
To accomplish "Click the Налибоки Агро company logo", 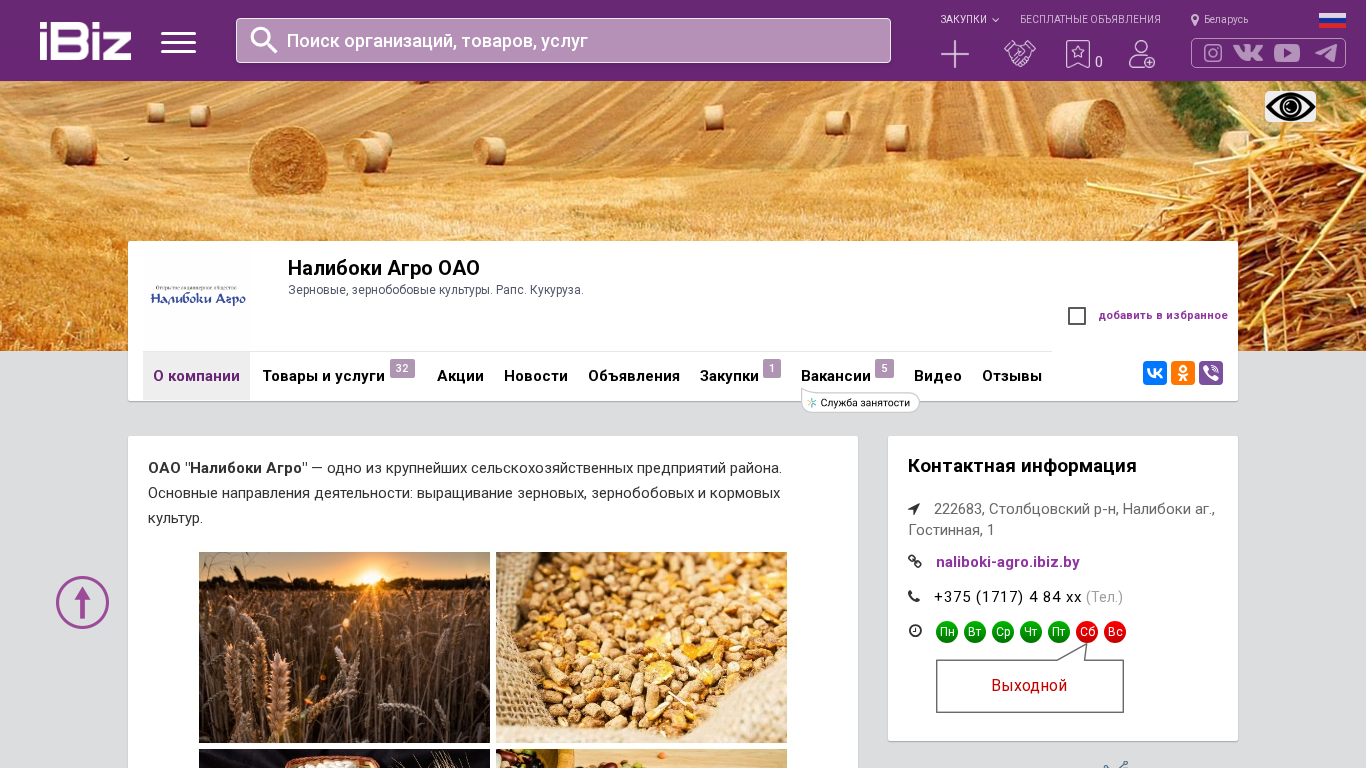I will pyautogui.click(x=198, y=296).
